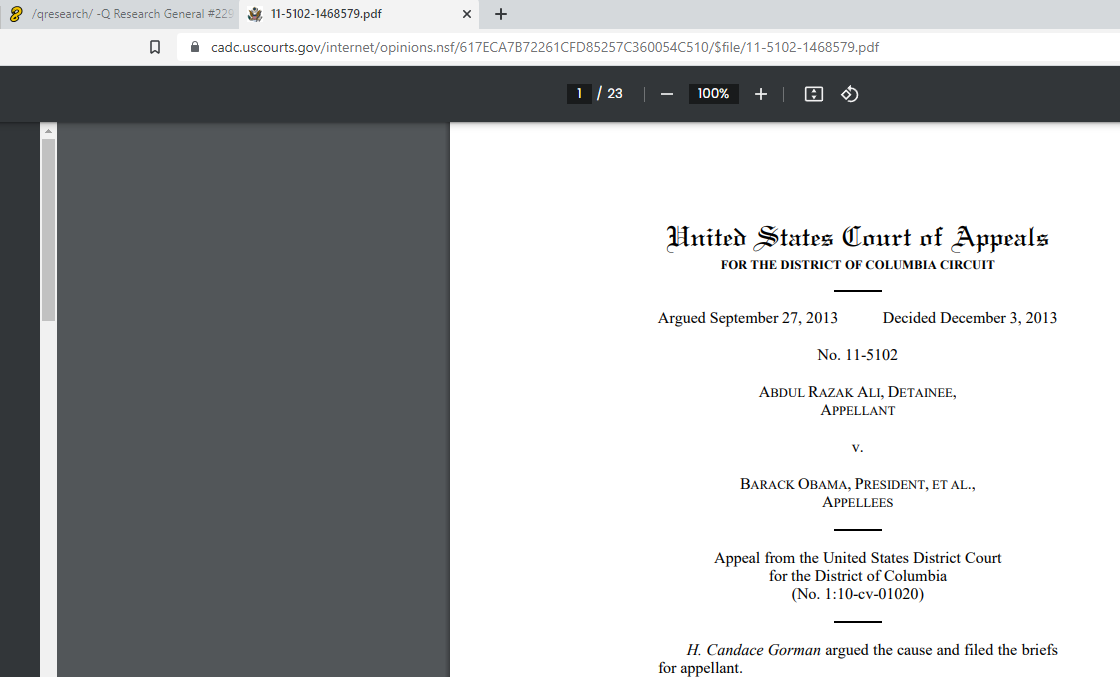Image resolution: width=1120 pixels, height=677 pixels.
Task: Switch to the /qresearch/ Q Research General tab
Action: (x=119, y=14)
